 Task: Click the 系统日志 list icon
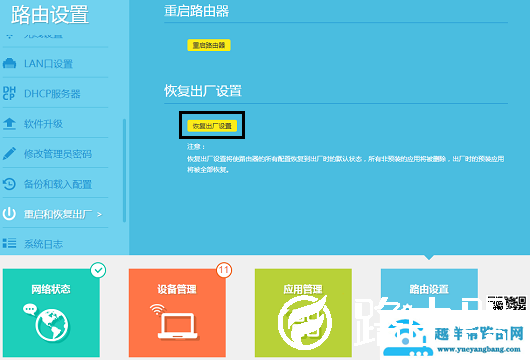pos(9,243)
